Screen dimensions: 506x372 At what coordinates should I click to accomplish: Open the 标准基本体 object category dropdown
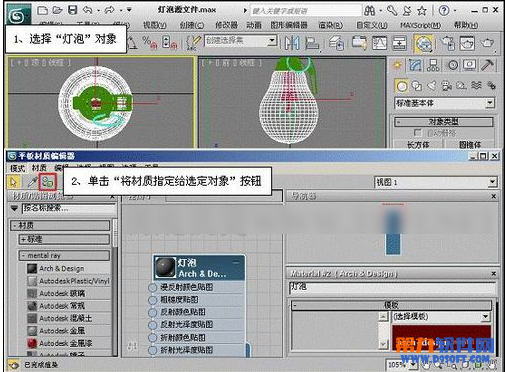444,103
